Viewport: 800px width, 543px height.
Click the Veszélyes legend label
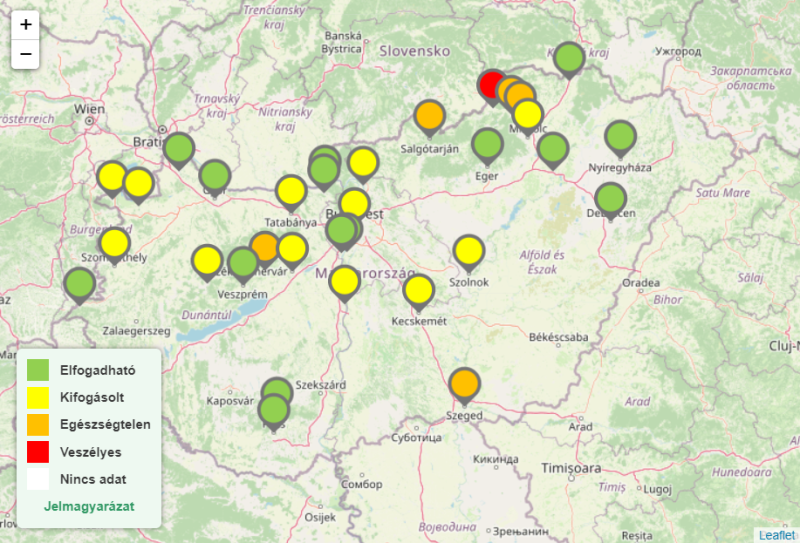[x=90, y=452]
